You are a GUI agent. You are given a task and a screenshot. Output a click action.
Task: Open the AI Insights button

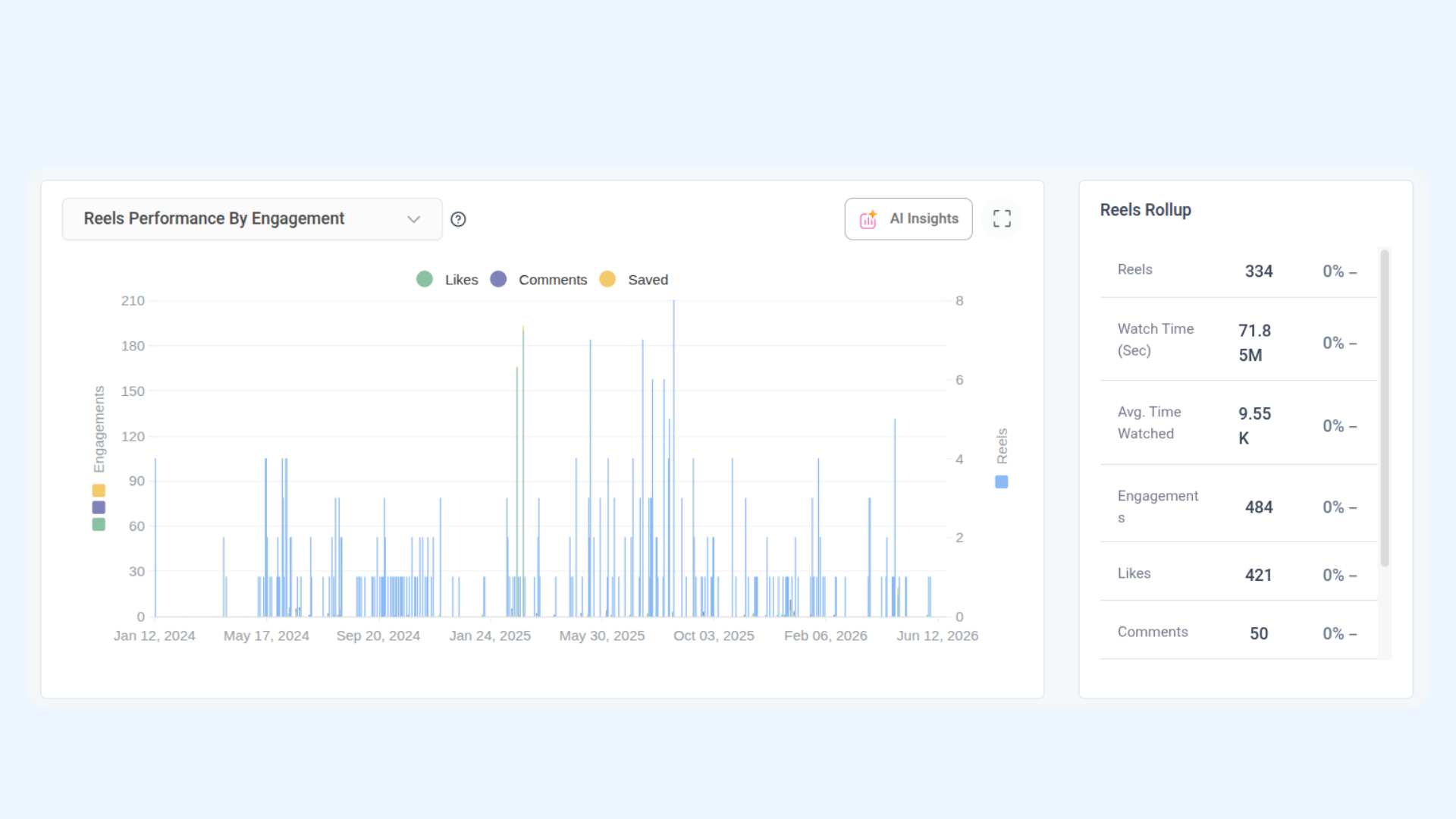908,219
